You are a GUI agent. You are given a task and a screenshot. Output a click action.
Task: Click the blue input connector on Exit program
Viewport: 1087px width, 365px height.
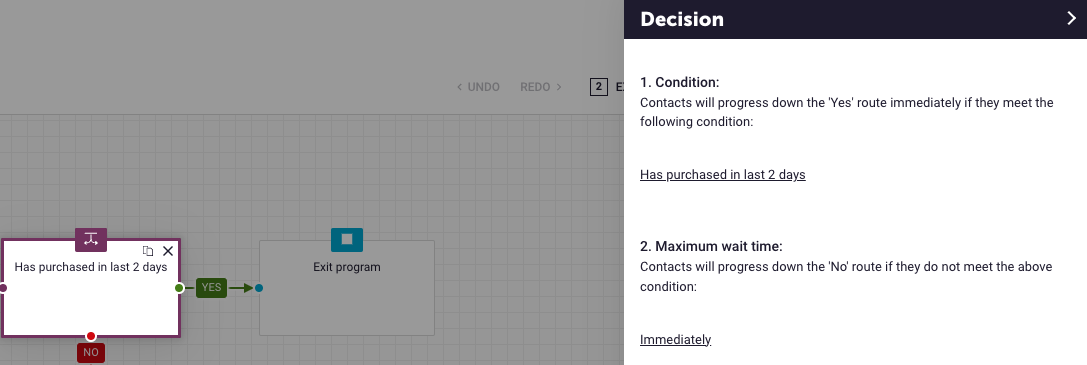click(259, 287)
